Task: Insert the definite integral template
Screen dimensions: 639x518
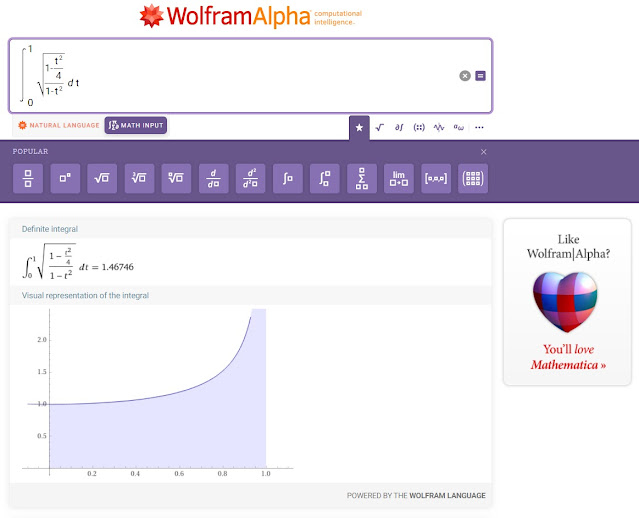Action: [324, 178]
